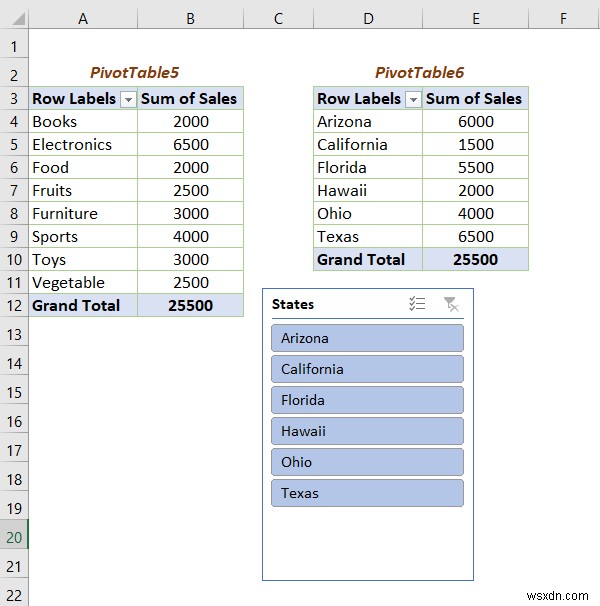Viewport: 600px width, 606px height.
Task: Select the California cell in PivotTable6
Action: 368,145
